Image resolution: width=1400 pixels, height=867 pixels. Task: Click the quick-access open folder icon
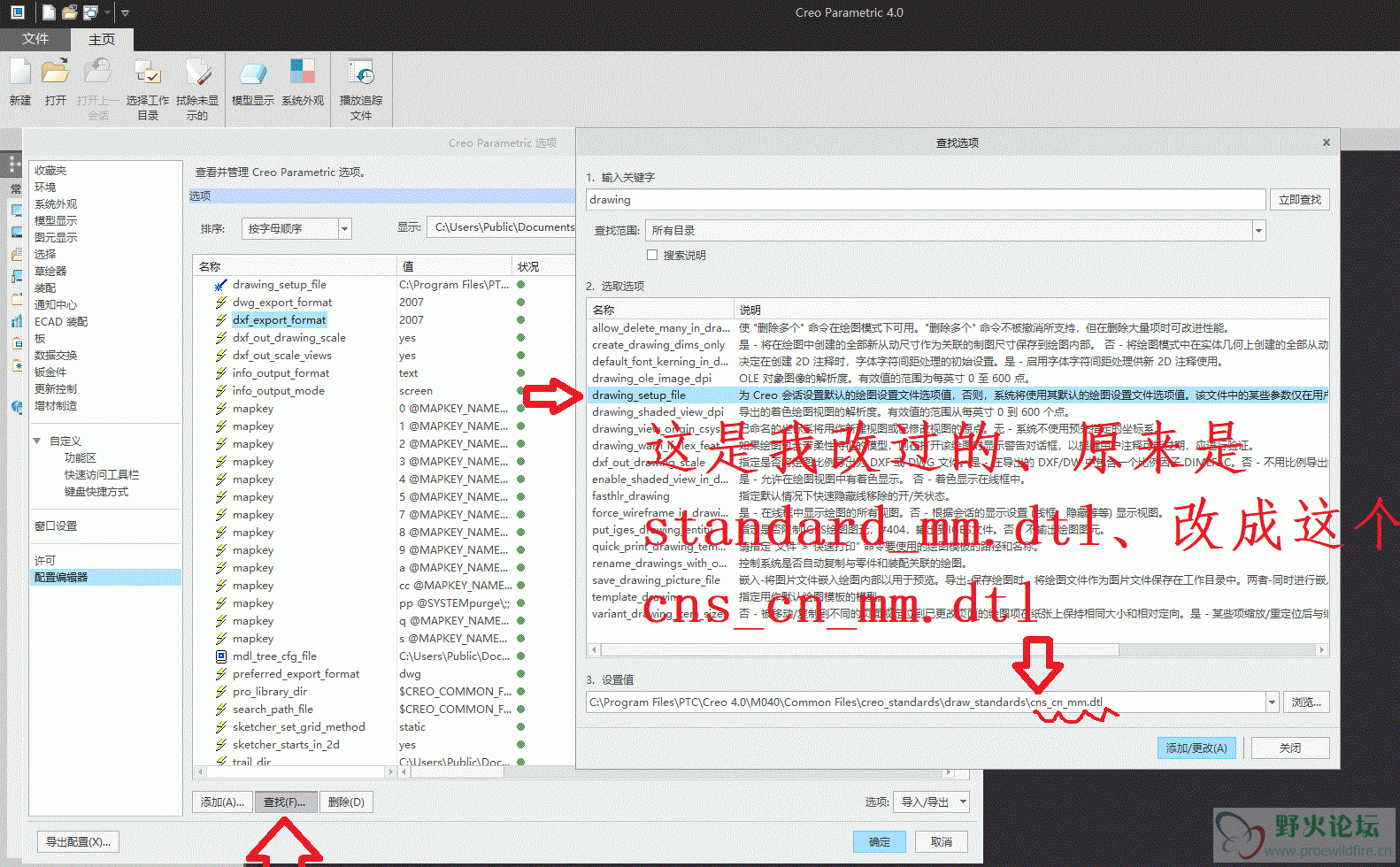click(x=69, y=12)
